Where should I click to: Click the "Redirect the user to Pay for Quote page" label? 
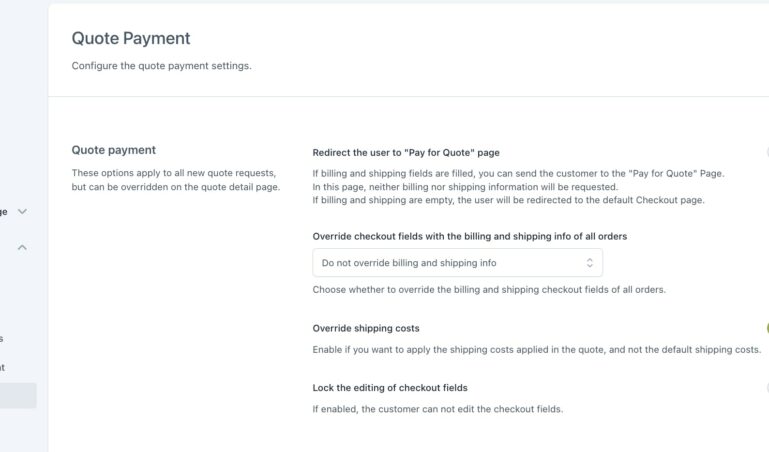coord(406,153)
